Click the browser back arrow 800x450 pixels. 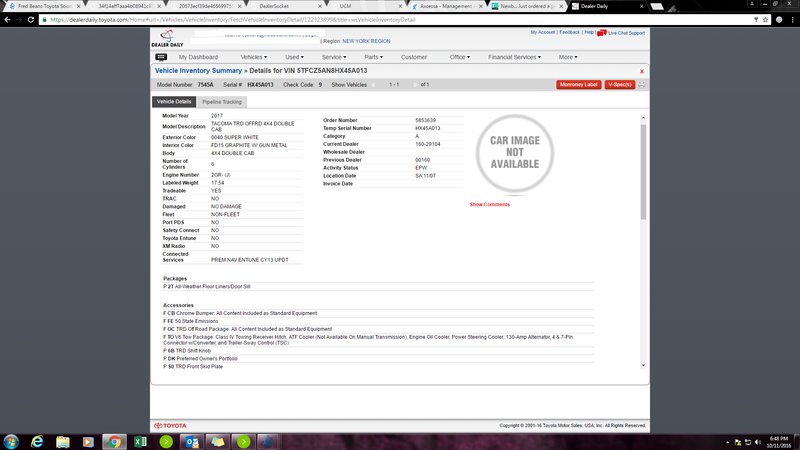pyautogui.click(x=7, y=19)
